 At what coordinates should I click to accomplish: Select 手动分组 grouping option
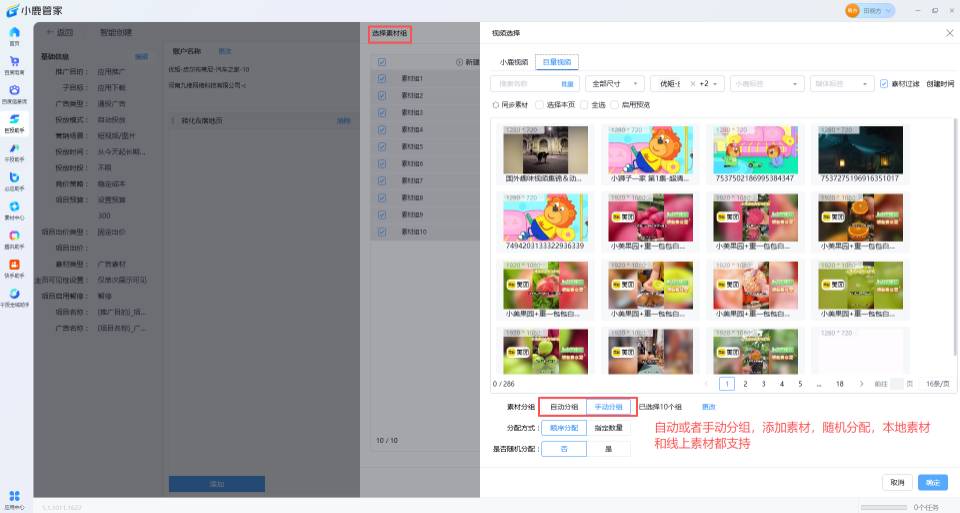[x=608, y=407]
